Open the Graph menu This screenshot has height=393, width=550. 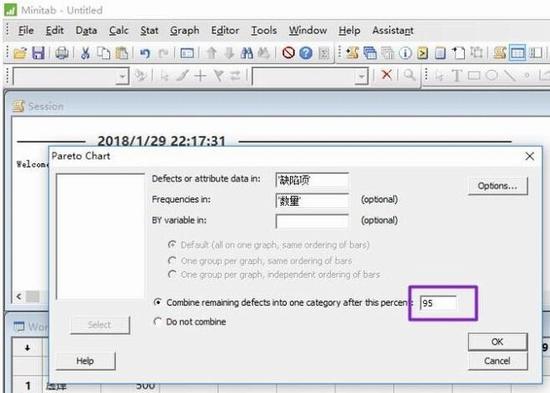[x=185, y=31]
